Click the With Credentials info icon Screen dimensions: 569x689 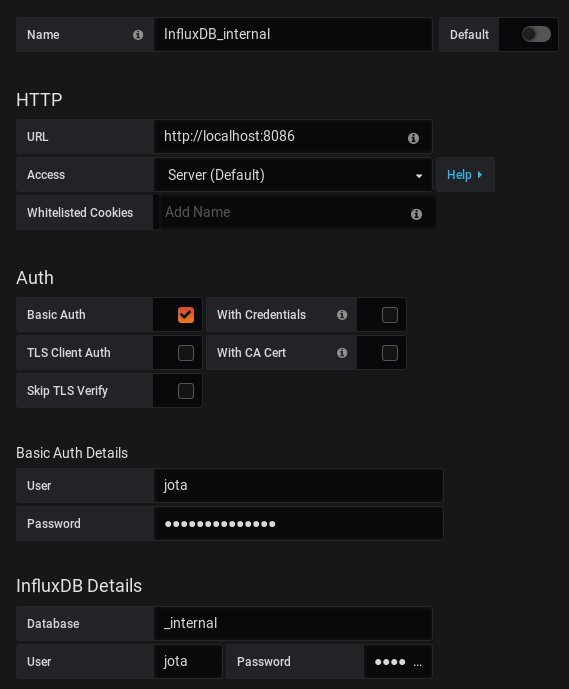[342, 315]
